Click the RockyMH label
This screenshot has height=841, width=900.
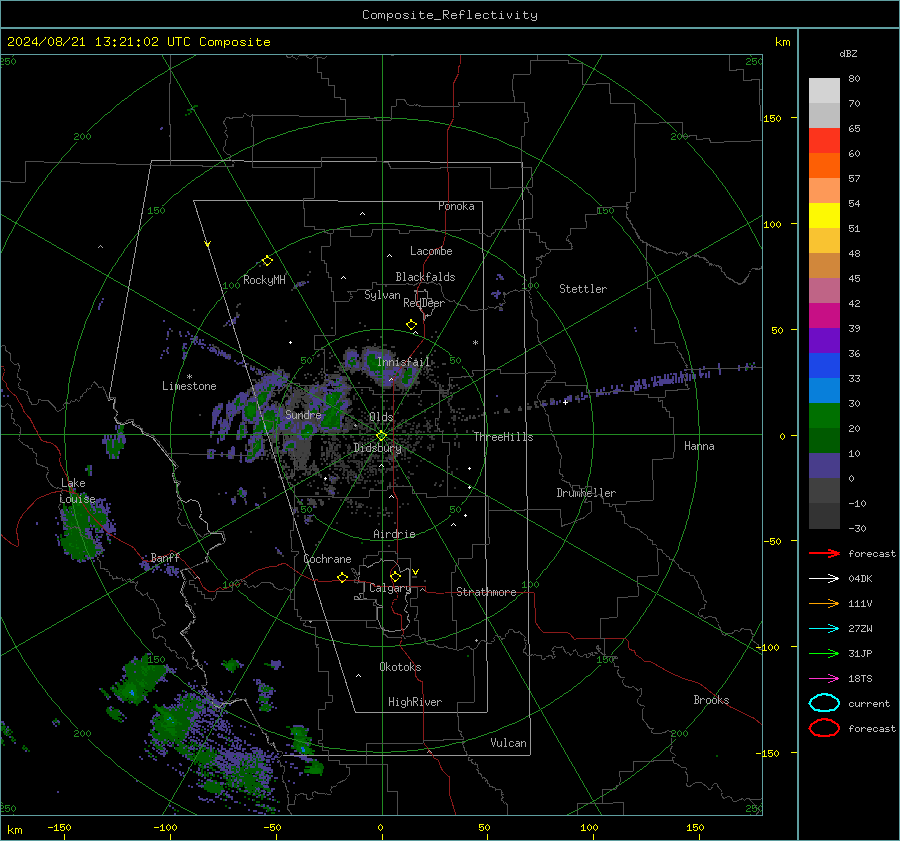[x=264, y=280]
